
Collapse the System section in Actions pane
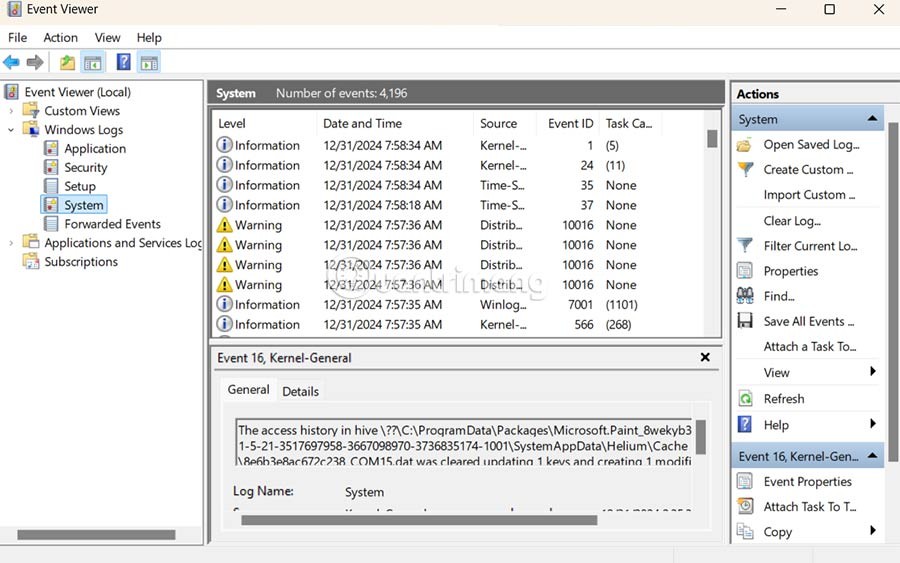(x=872, y=119)
